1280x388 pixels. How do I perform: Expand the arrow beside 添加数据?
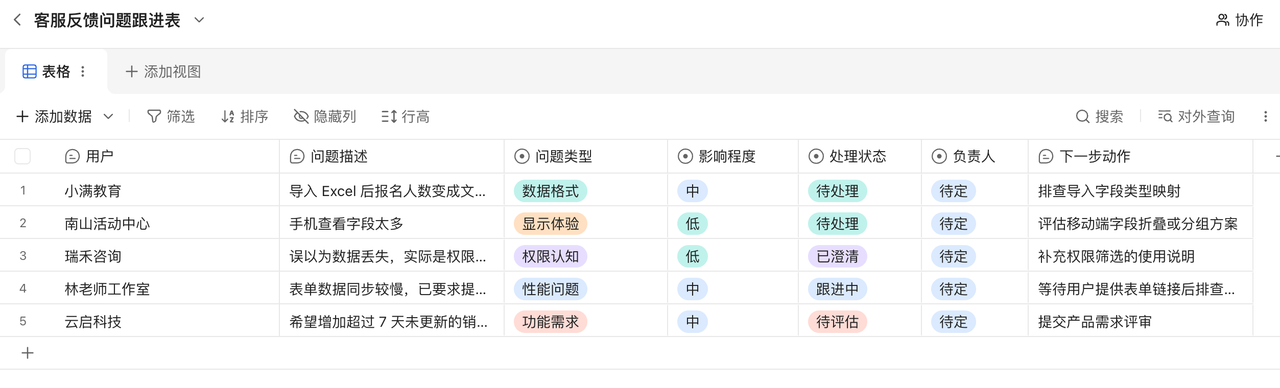click(x=108, y=117)
